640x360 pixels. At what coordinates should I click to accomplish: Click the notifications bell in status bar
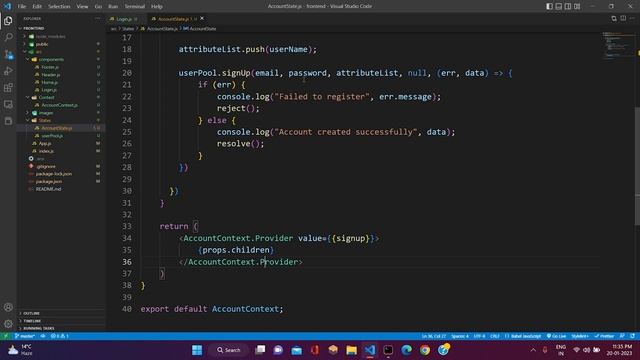(x=632, y=336)
